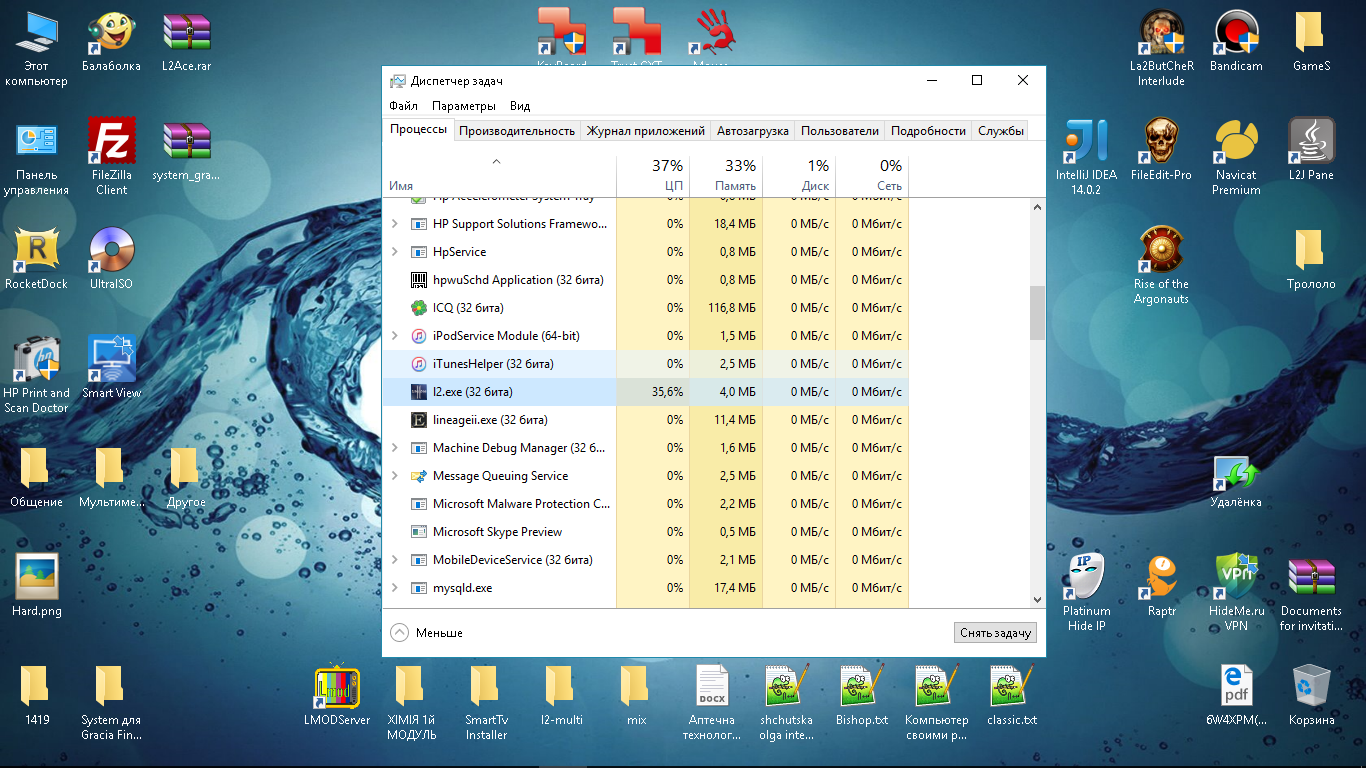Select the Navicat Premium shortcut
This screenshot has height=768, width=1366.
pos(1236,157)
